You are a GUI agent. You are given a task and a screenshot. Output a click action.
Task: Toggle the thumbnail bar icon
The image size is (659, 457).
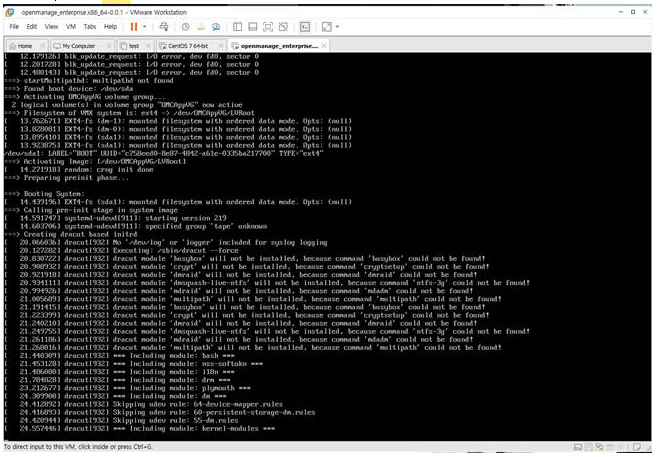[253, 27]
